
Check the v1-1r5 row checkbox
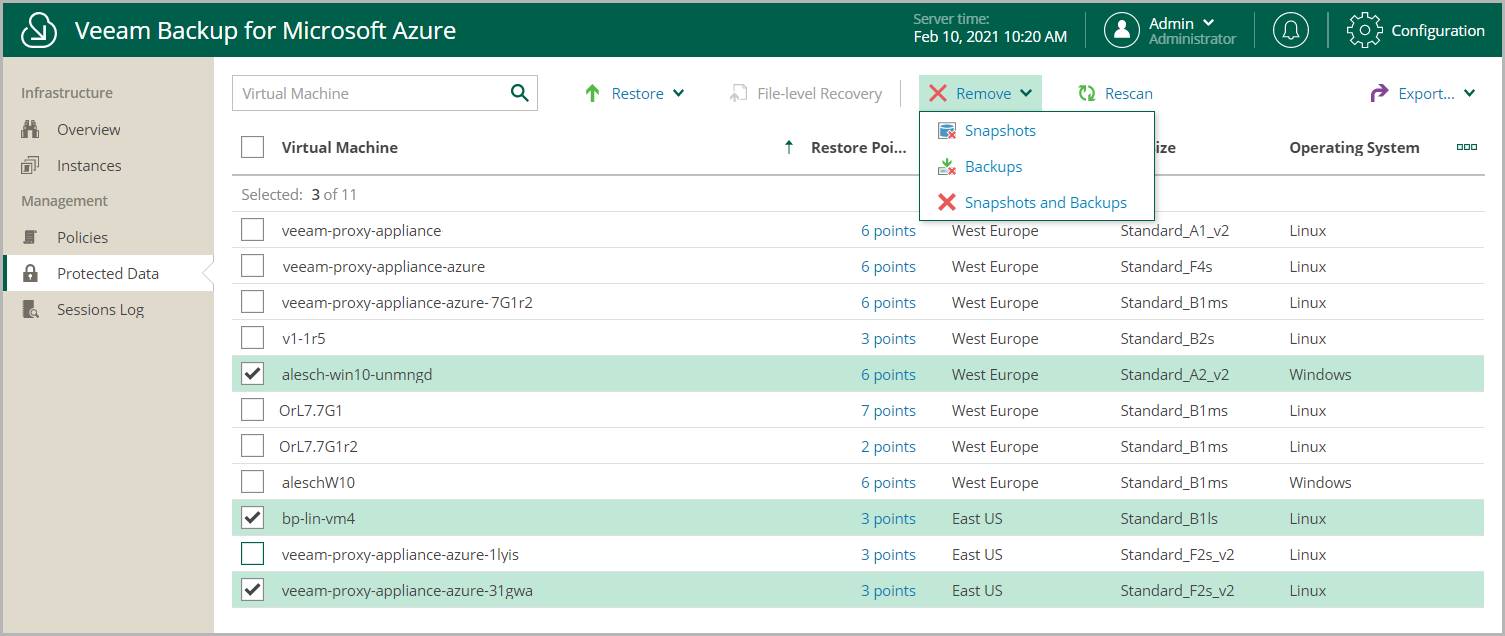pyautogui.click(x=253, y=338)
